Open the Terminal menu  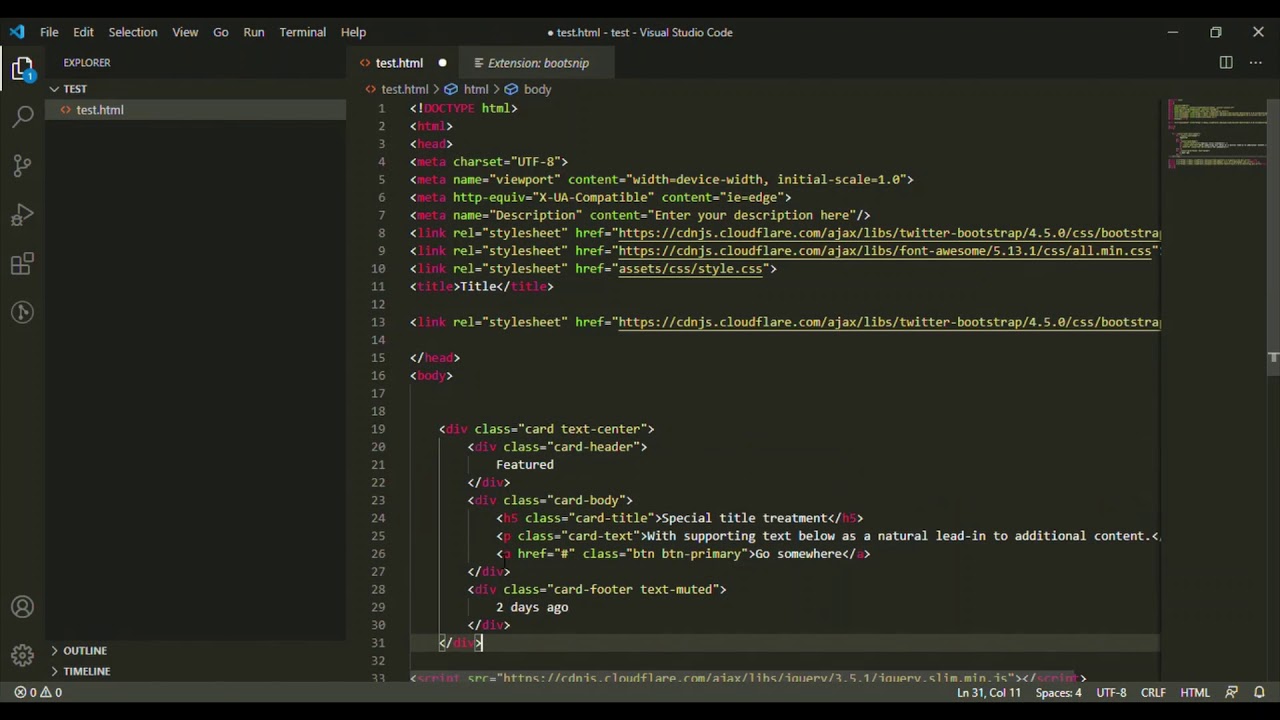pos(302,32)
